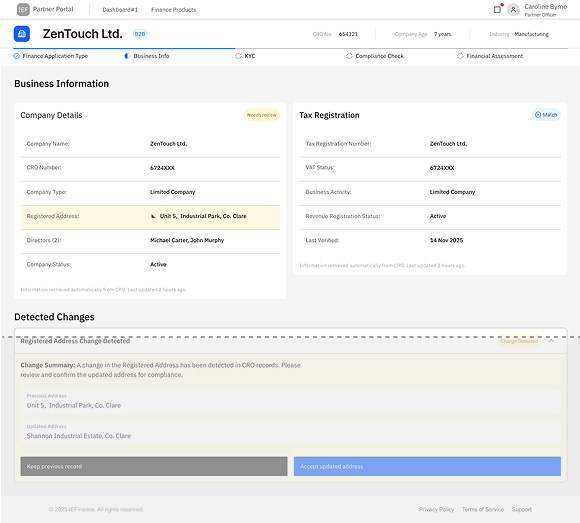Click Accept updated address button
This screenshot has width=580, height=523.
click(x=427, y=466)
